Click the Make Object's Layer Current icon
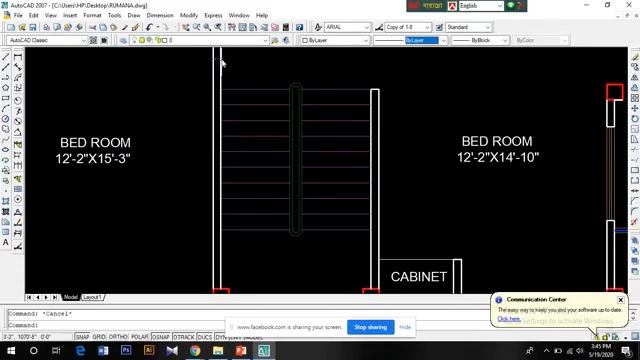The width and height of the screenshot is (640, 360). (275, 40)
